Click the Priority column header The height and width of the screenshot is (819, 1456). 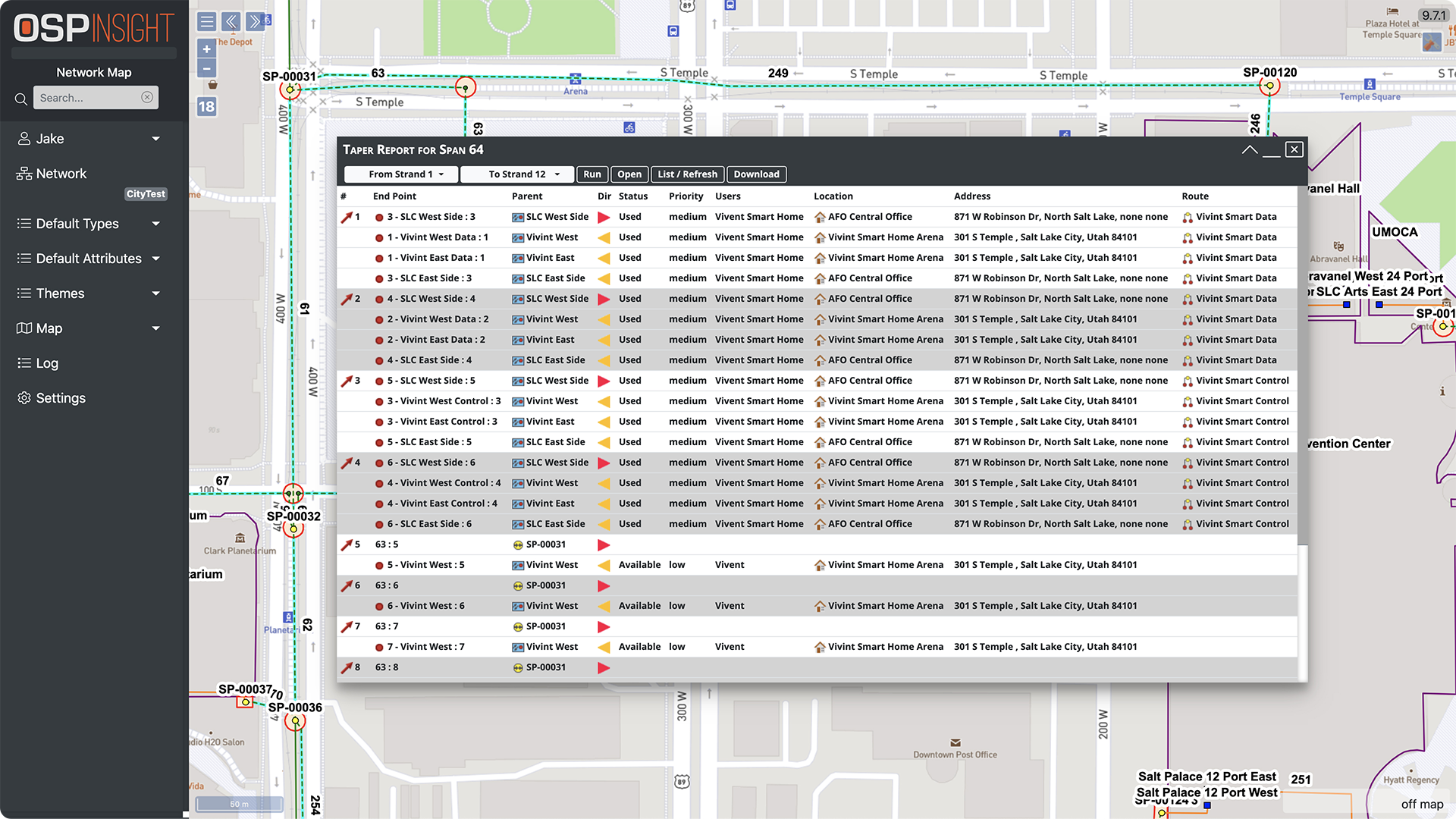point(686,196)
